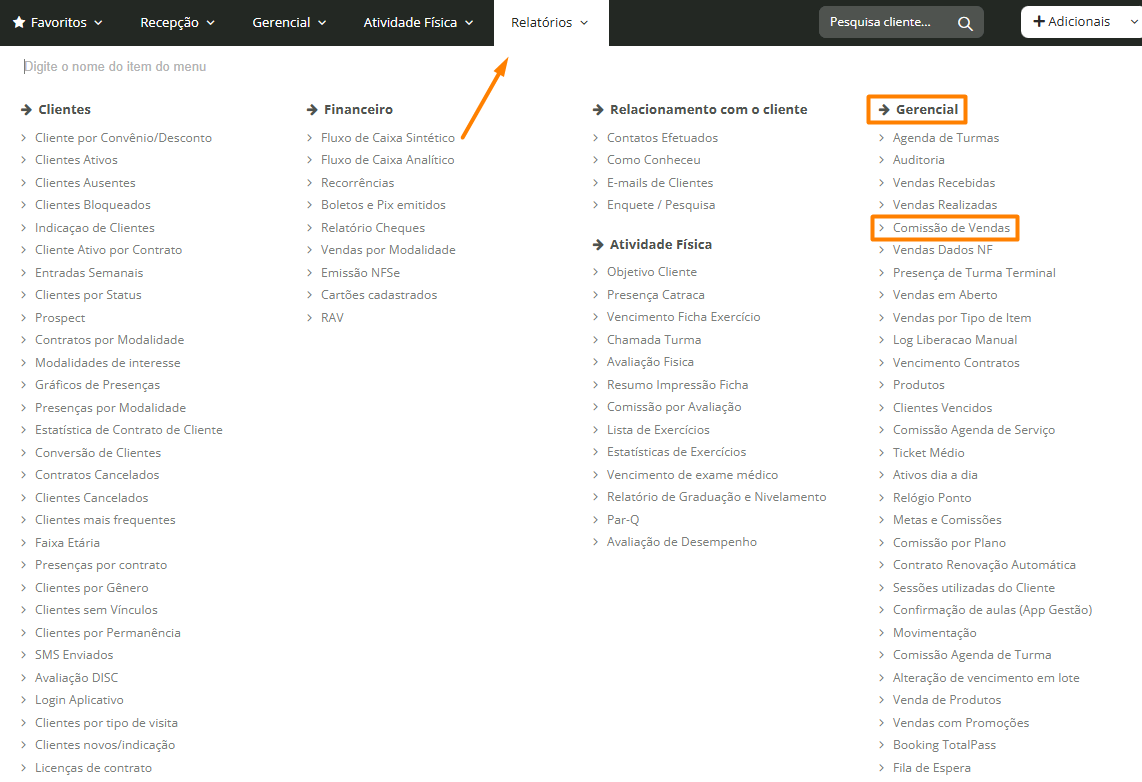1142x782 pixels.
Task: Open Clientes Bloqueados report
Action: [x=92, y=205]
